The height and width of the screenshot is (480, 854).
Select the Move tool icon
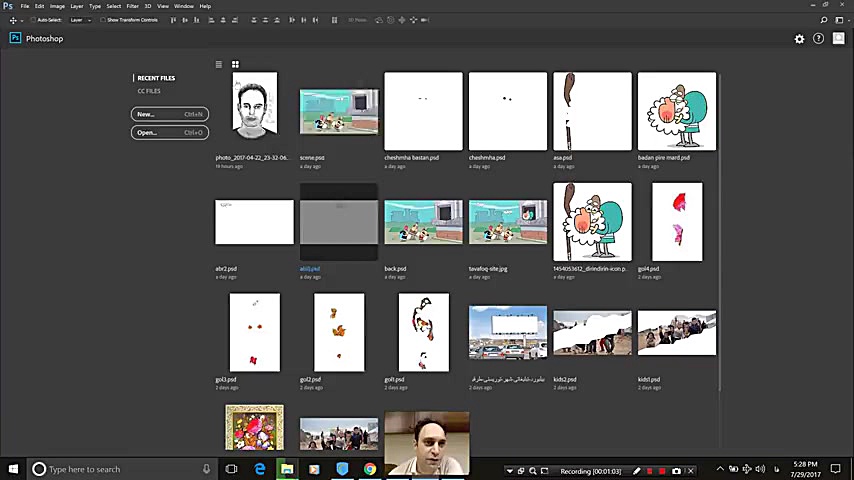13,20
